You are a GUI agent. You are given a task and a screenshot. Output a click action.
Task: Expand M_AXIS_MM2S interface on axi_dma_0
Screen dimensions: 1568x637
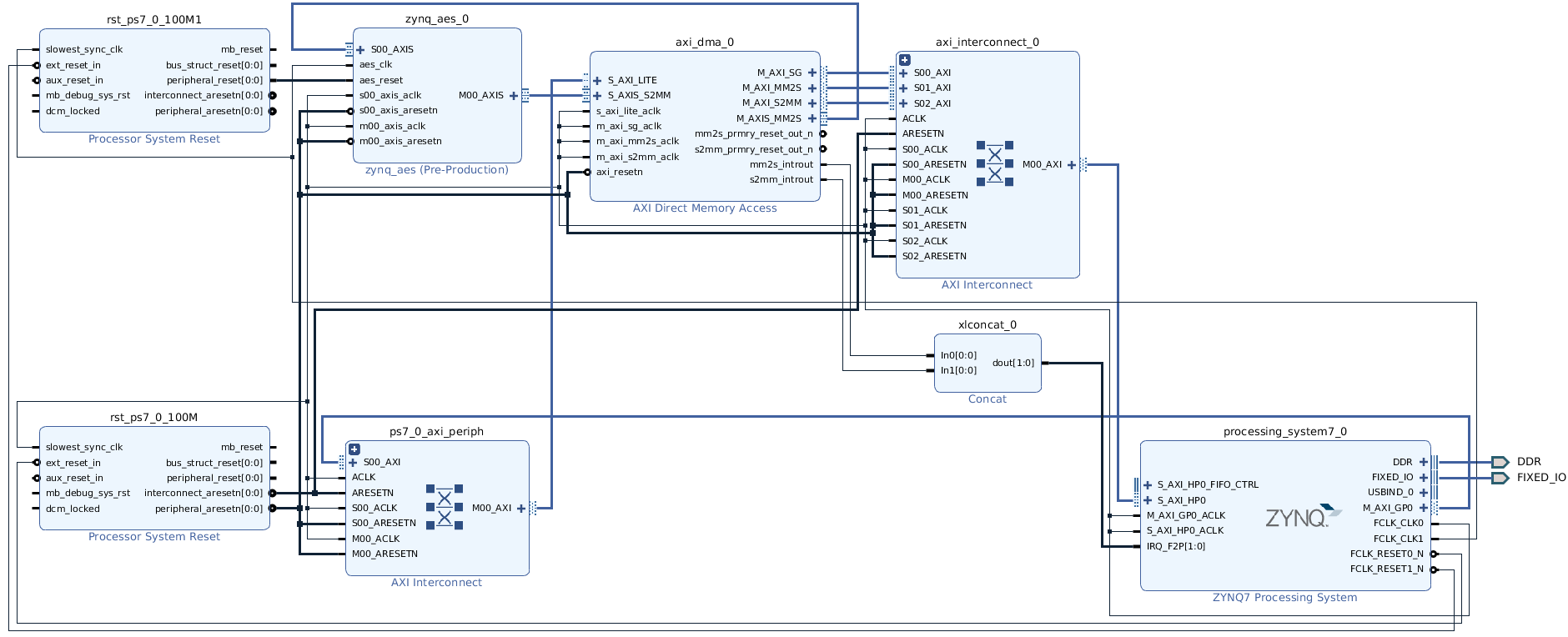[x=812, y=118]
